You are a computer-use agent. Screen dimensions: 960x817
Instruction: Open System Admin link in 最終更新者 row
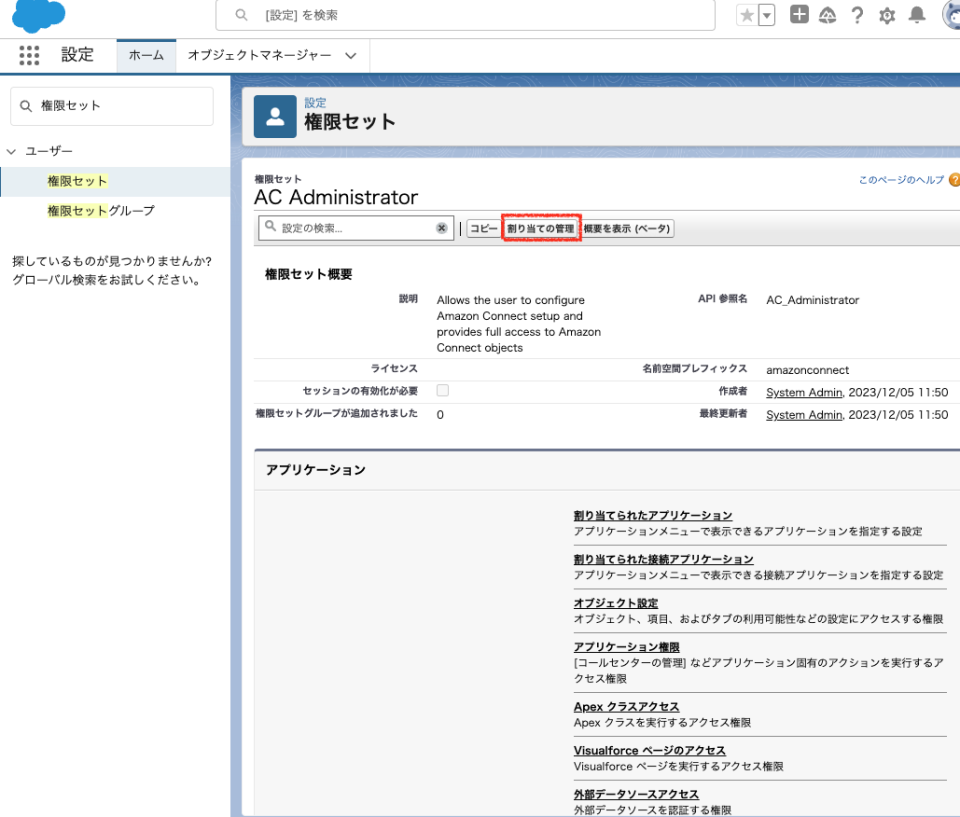(x=804, y=415)
